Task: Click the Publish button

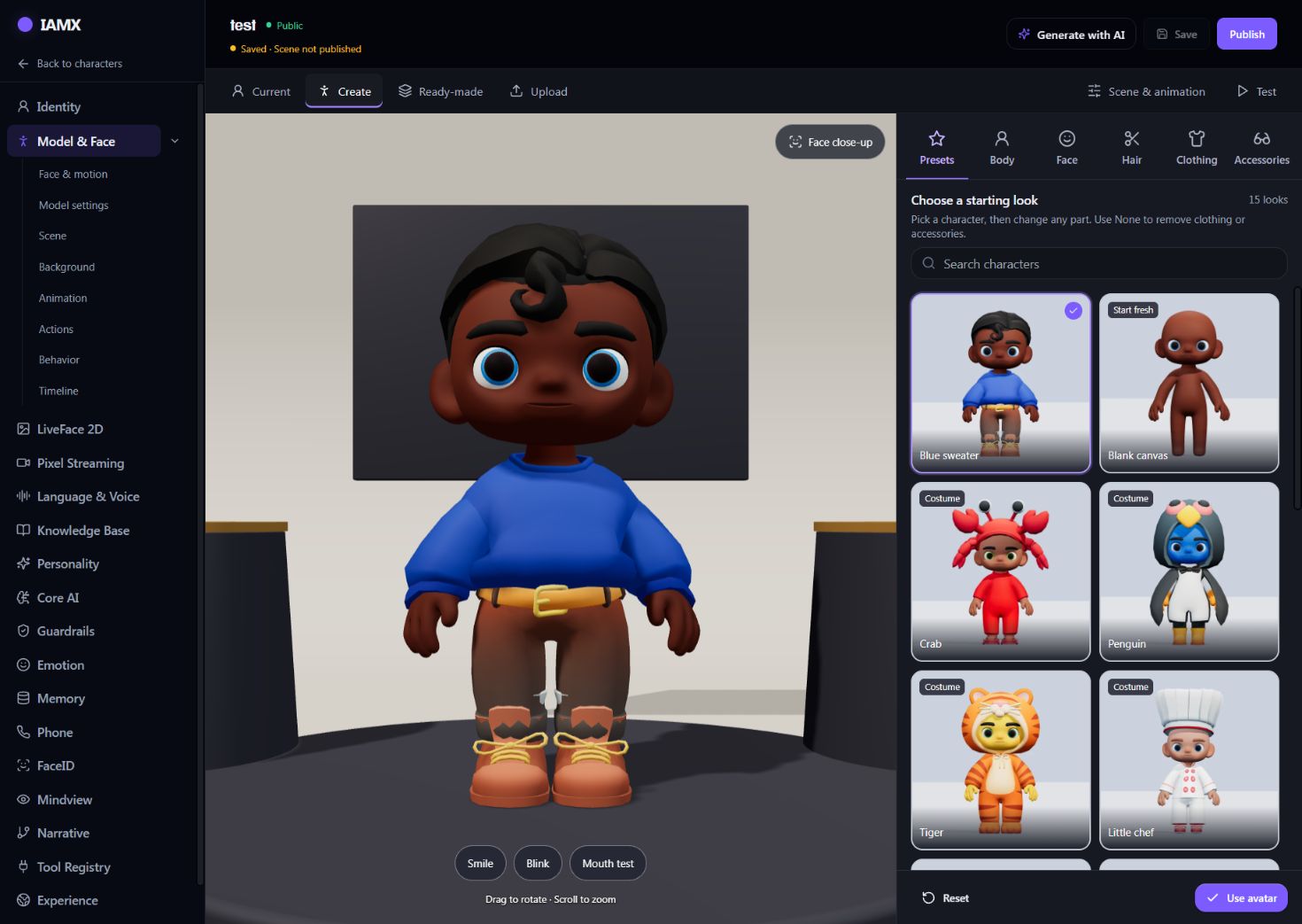Action: click(1246, 35)
